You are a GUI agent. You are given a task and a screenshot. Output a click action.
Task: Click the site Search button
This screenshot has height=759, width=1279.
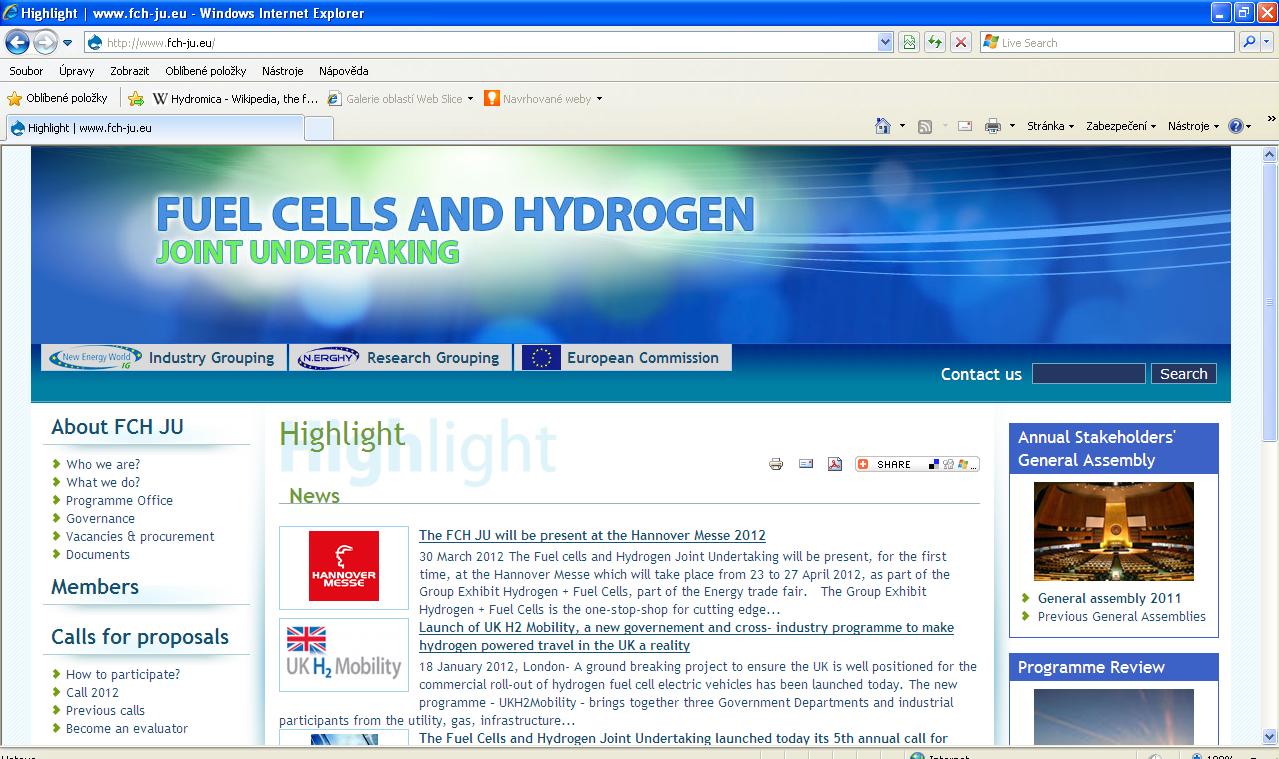[x=1184, y=374]
